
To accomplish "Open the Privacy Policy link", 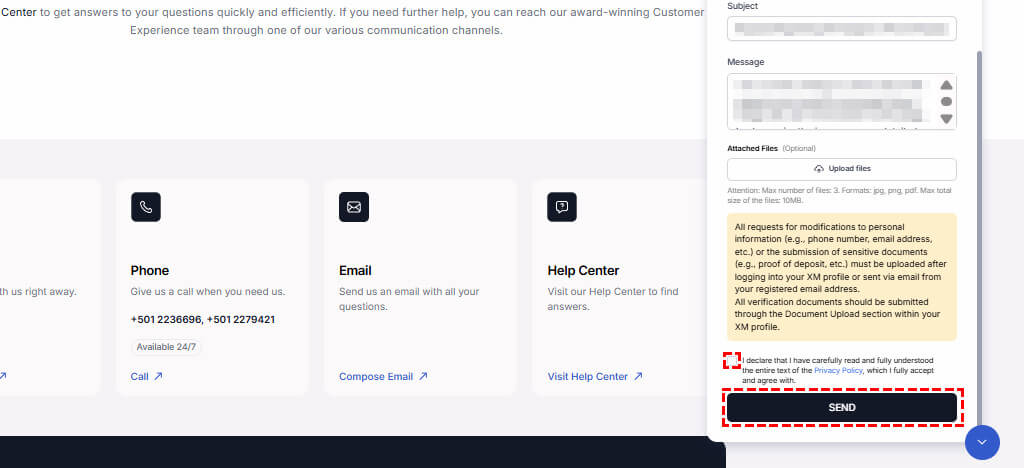I will [x=839, y=370].
